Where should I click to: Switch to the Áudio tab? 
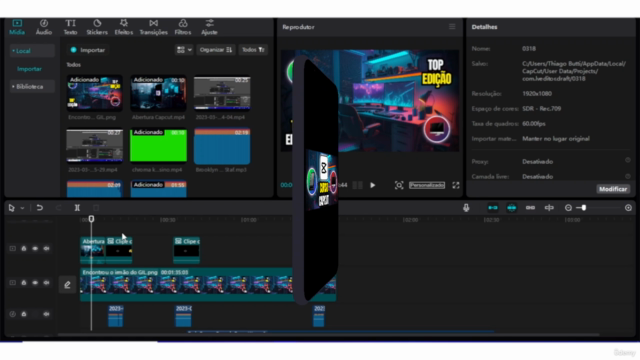click(44, 27)
